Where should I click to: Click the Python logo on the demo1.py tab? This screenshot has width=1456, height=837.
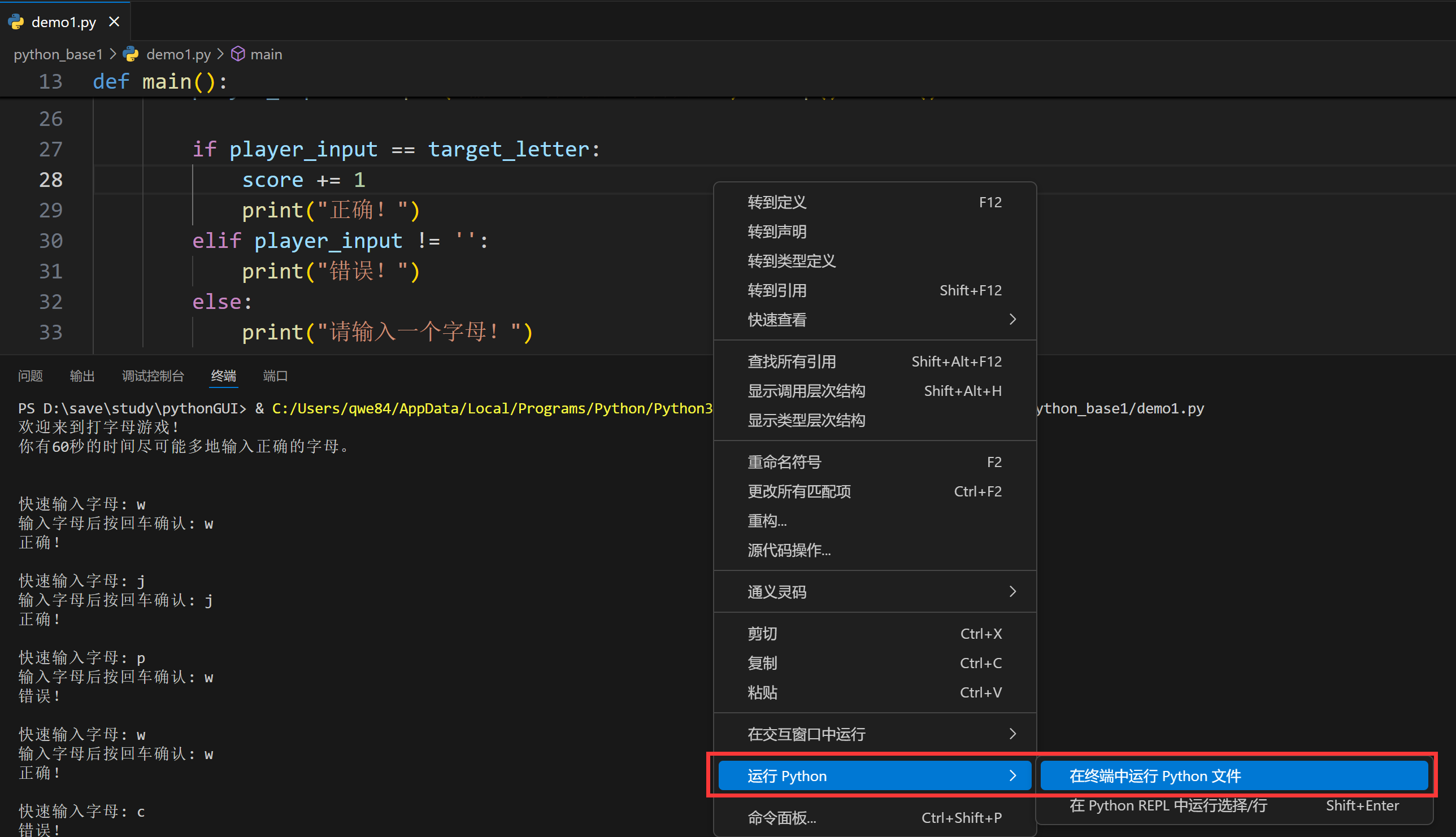click(x=17, y=22)
